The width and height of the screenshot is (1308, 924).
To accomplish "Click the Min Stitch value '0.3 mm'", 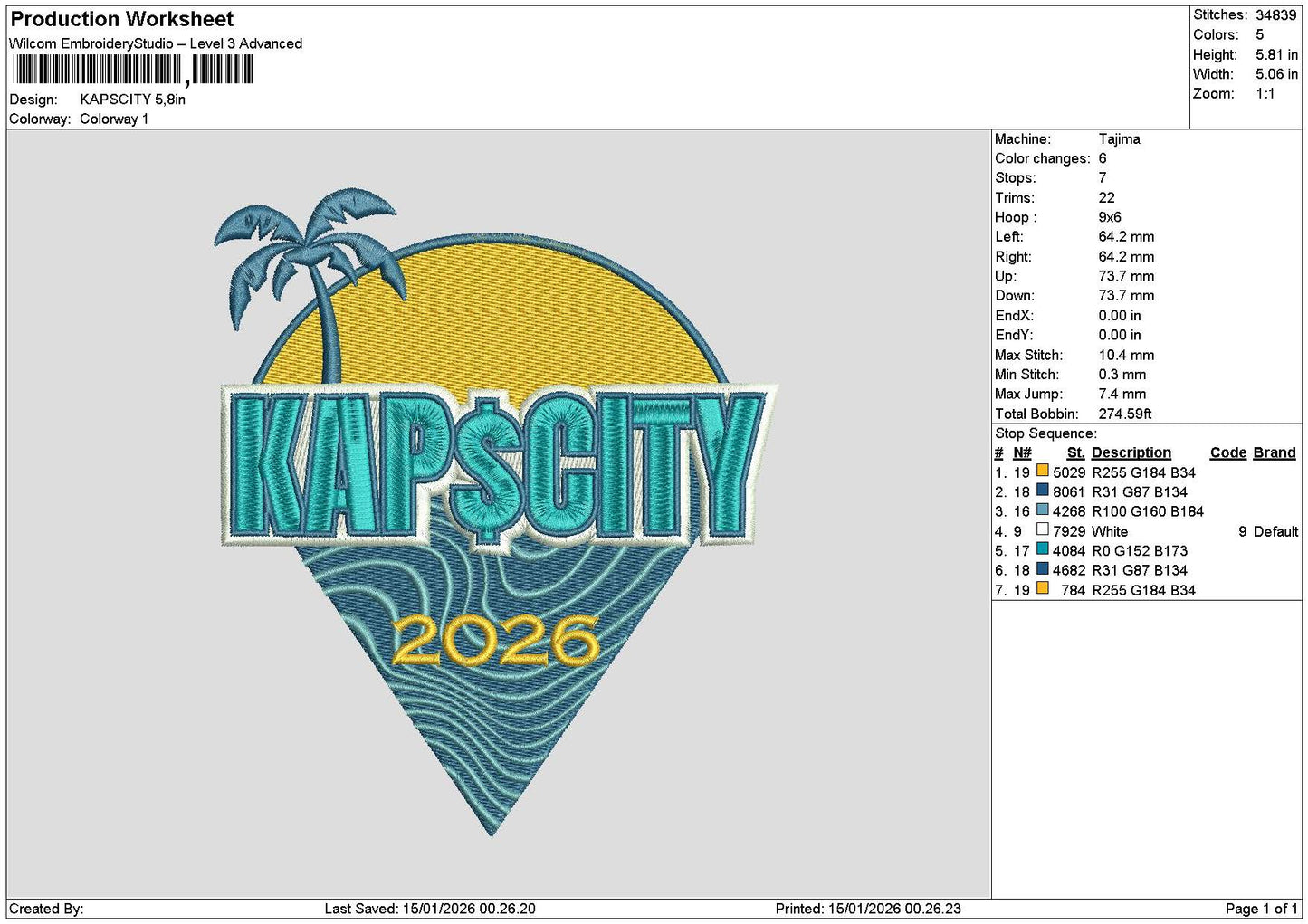I will click(1122, 375).
